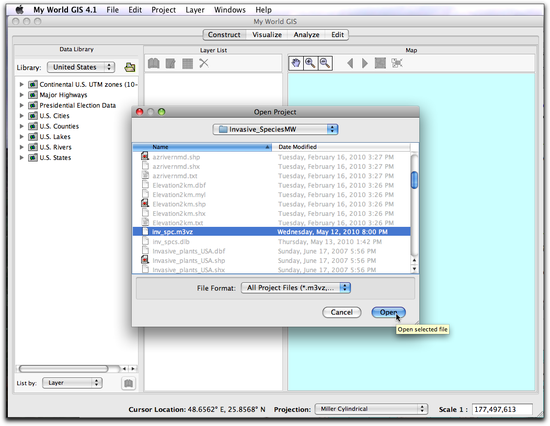The width and height of the screenshot is (550, 426).
Task: Click Invasive_plants_USA.shp file row
Action: coord(271,260)
